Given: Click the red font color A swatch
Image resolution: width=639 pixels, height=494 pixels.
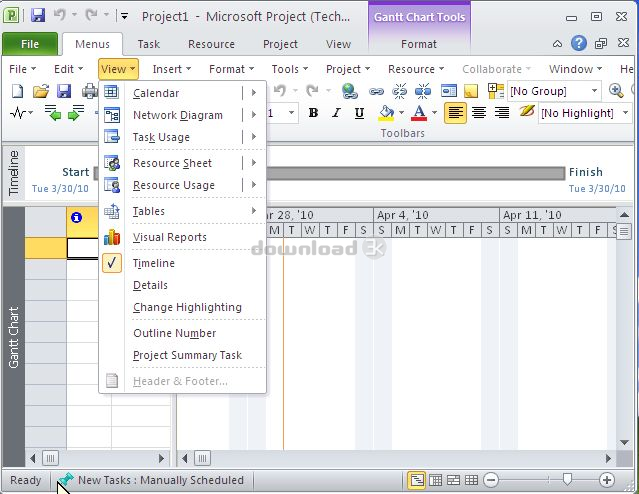Looking at the screenshot, I should 419,113.
